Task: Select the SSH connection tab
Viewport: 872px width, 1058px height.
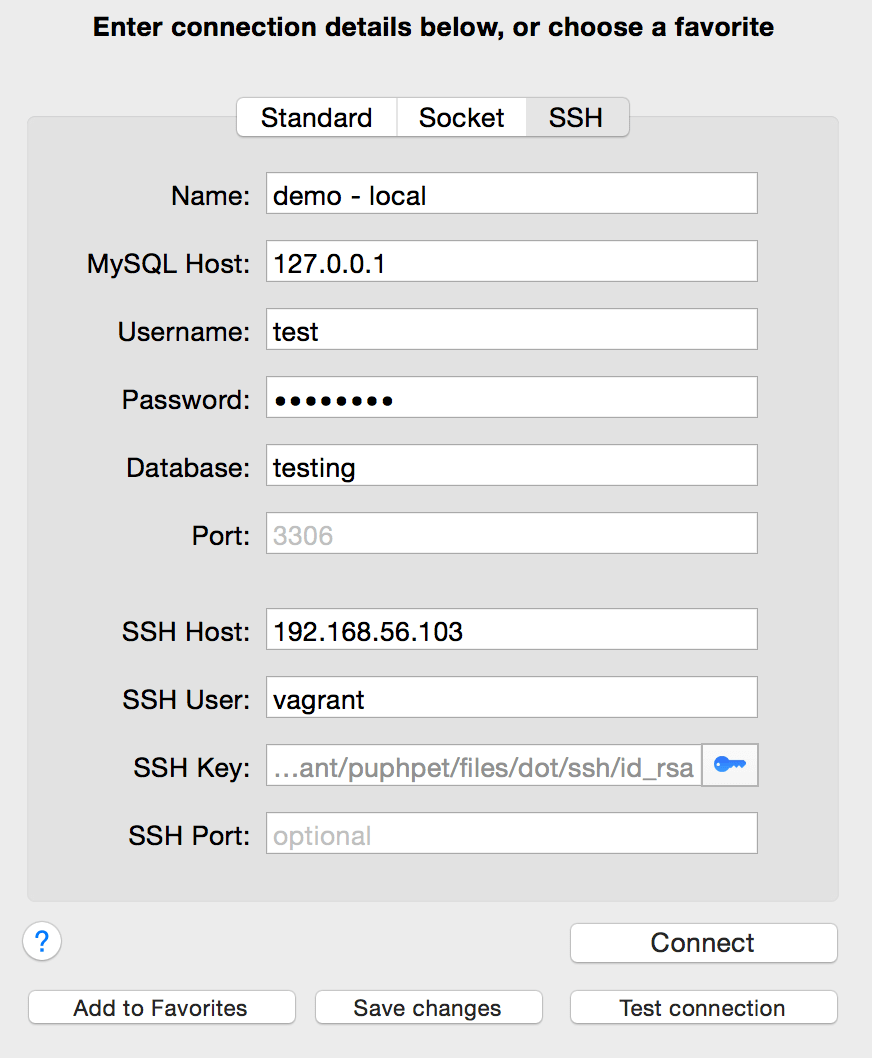Action: [x=577, y=117]
